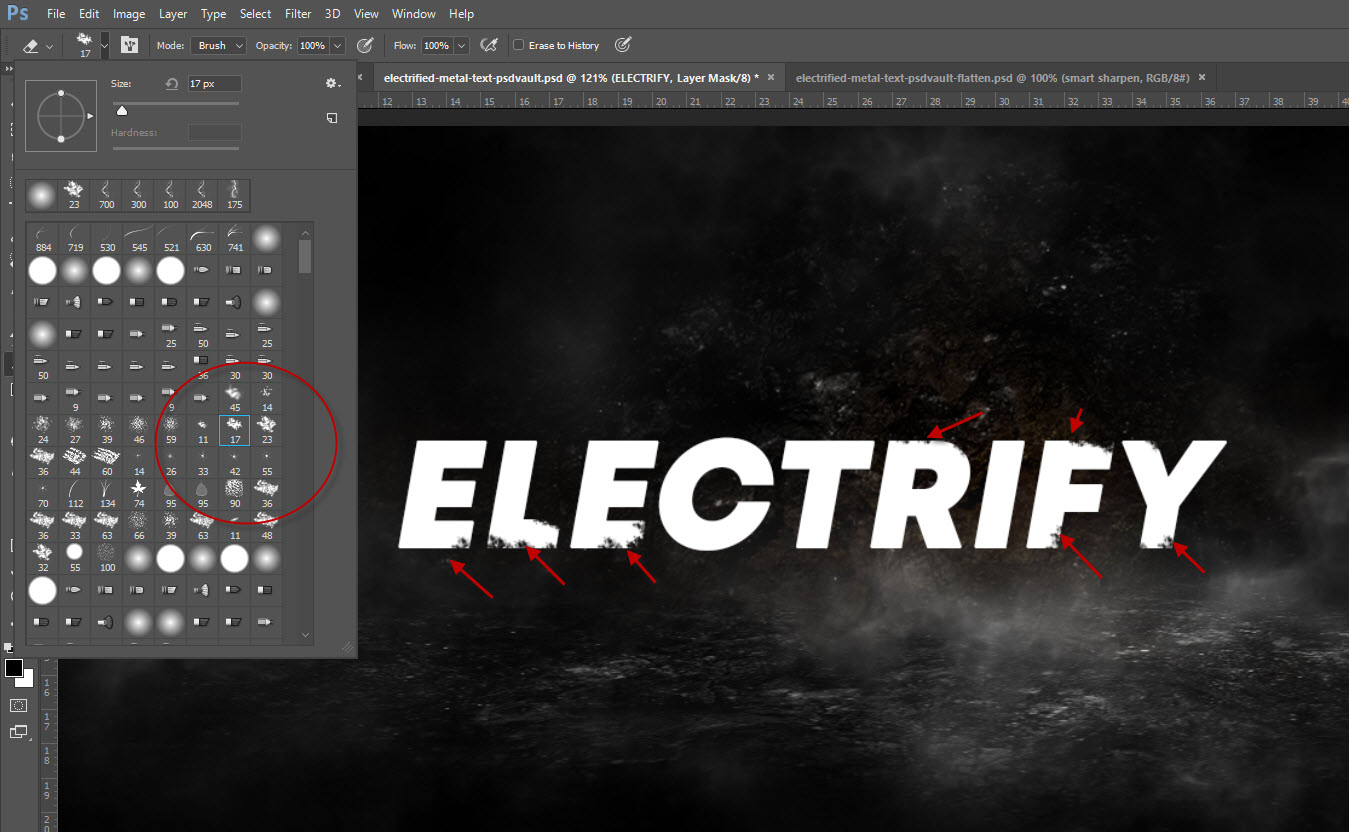Toggle the Brush Settings panel icon
The height and width of the screenshot is (832, 1349).
(129, 45)
